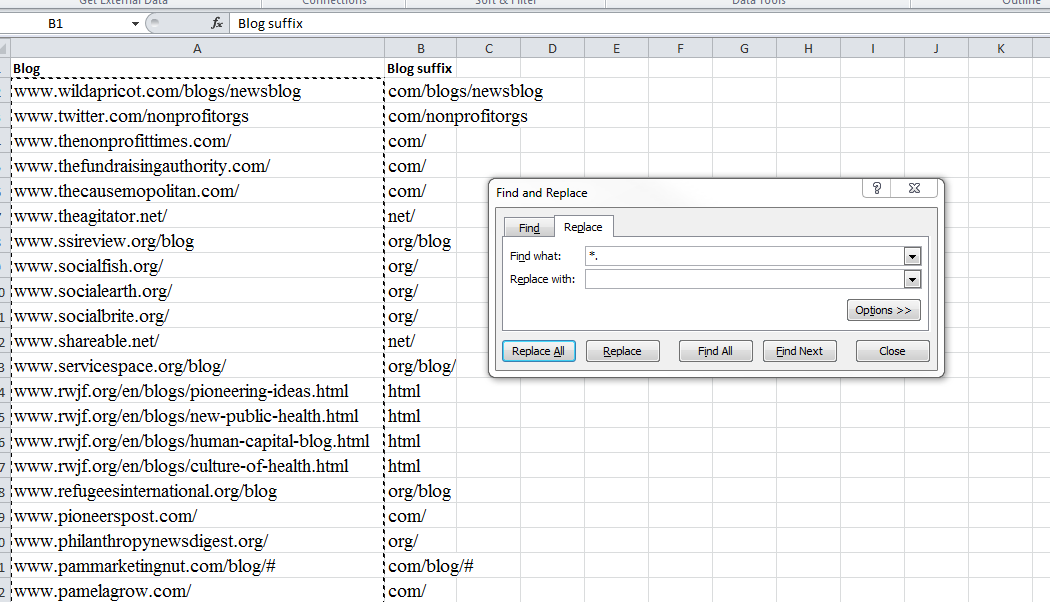This screenshot has width=1050, height=602.
Task: Close the Find and Replace dialog
Action: 891,350
